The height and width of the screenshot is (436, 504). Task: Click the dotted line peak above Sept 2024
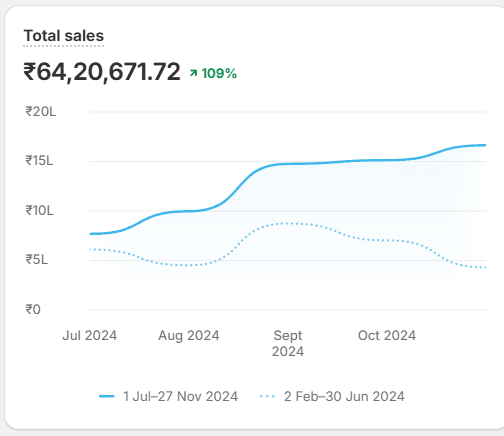point(289,223)
